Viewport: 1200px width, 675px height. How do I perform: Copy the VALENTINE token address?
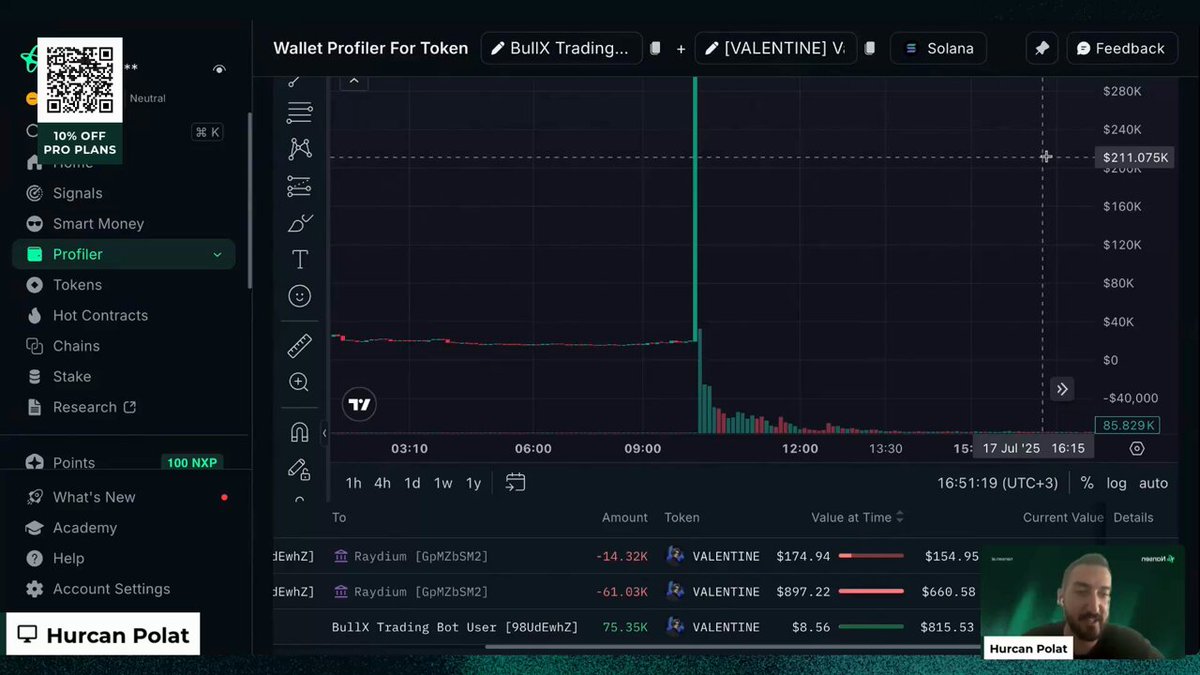870,48
